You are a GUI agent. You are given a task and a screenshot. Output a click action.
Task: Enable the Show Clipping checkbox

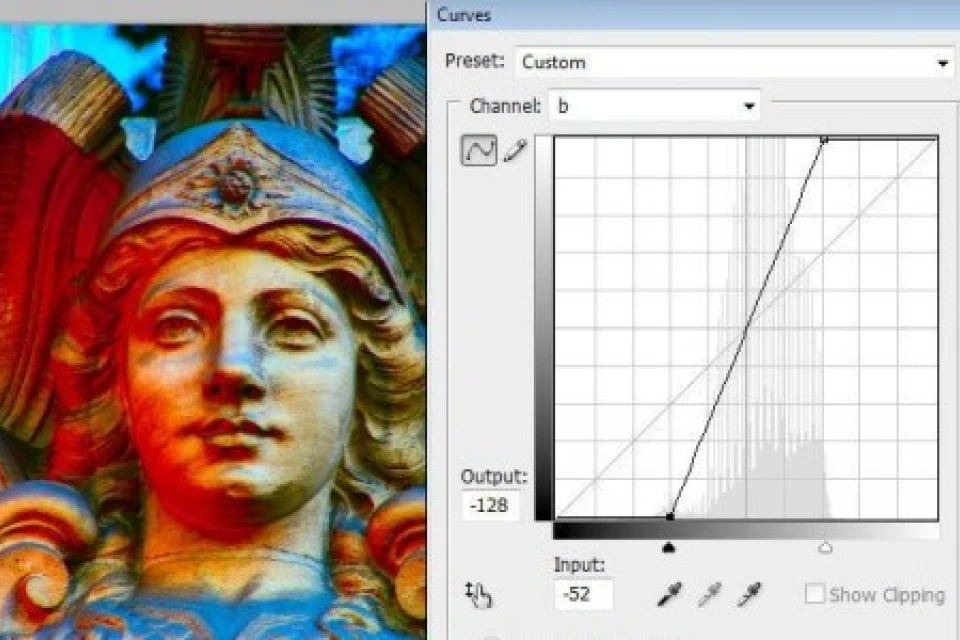pos(814,594)
